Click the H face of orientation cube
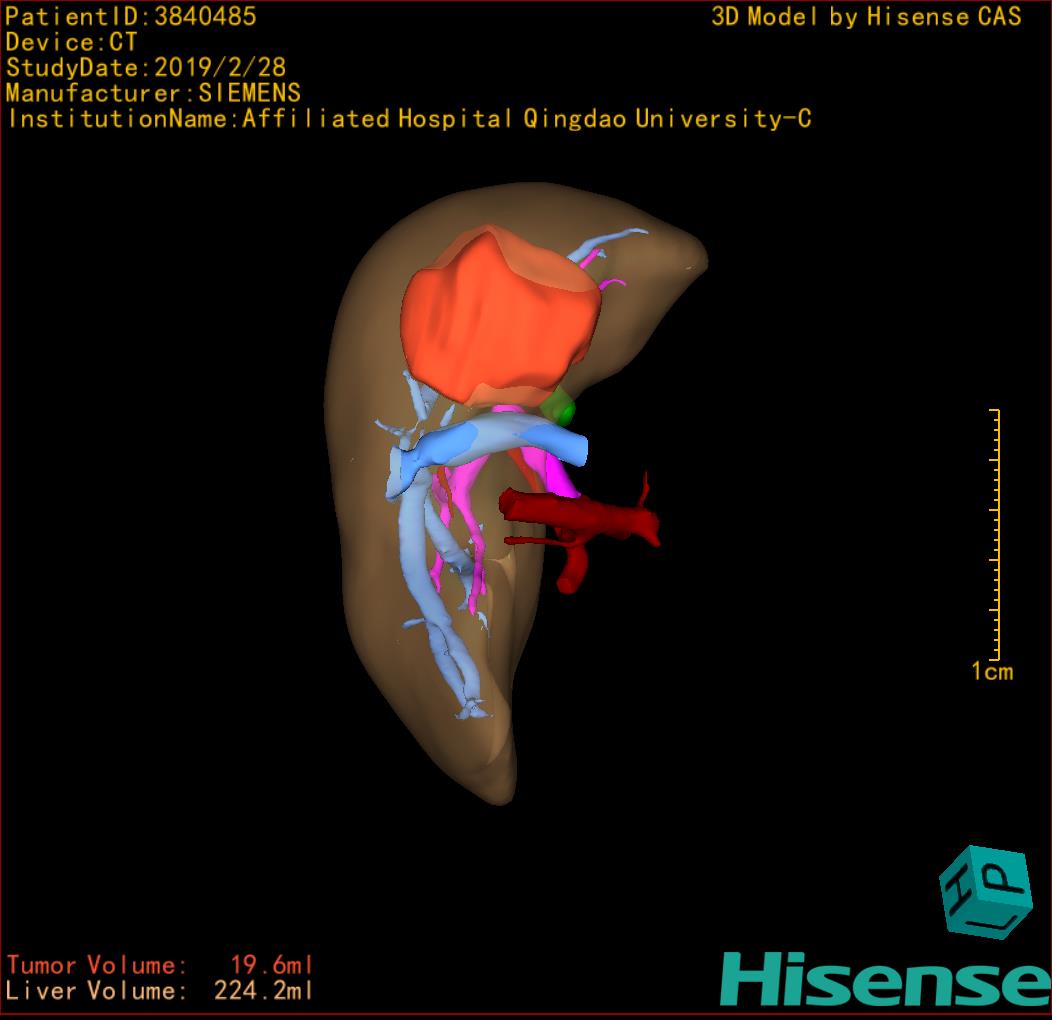Viewport: 1052px width, 1020px height. point(956,889)
